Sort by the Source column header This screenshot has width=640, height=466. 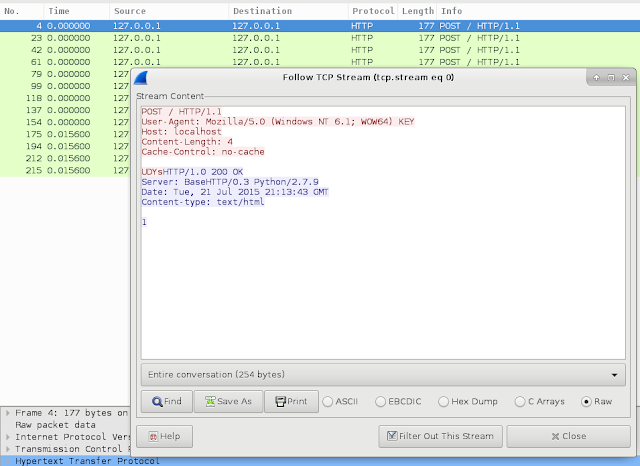(x=169, y=11)
